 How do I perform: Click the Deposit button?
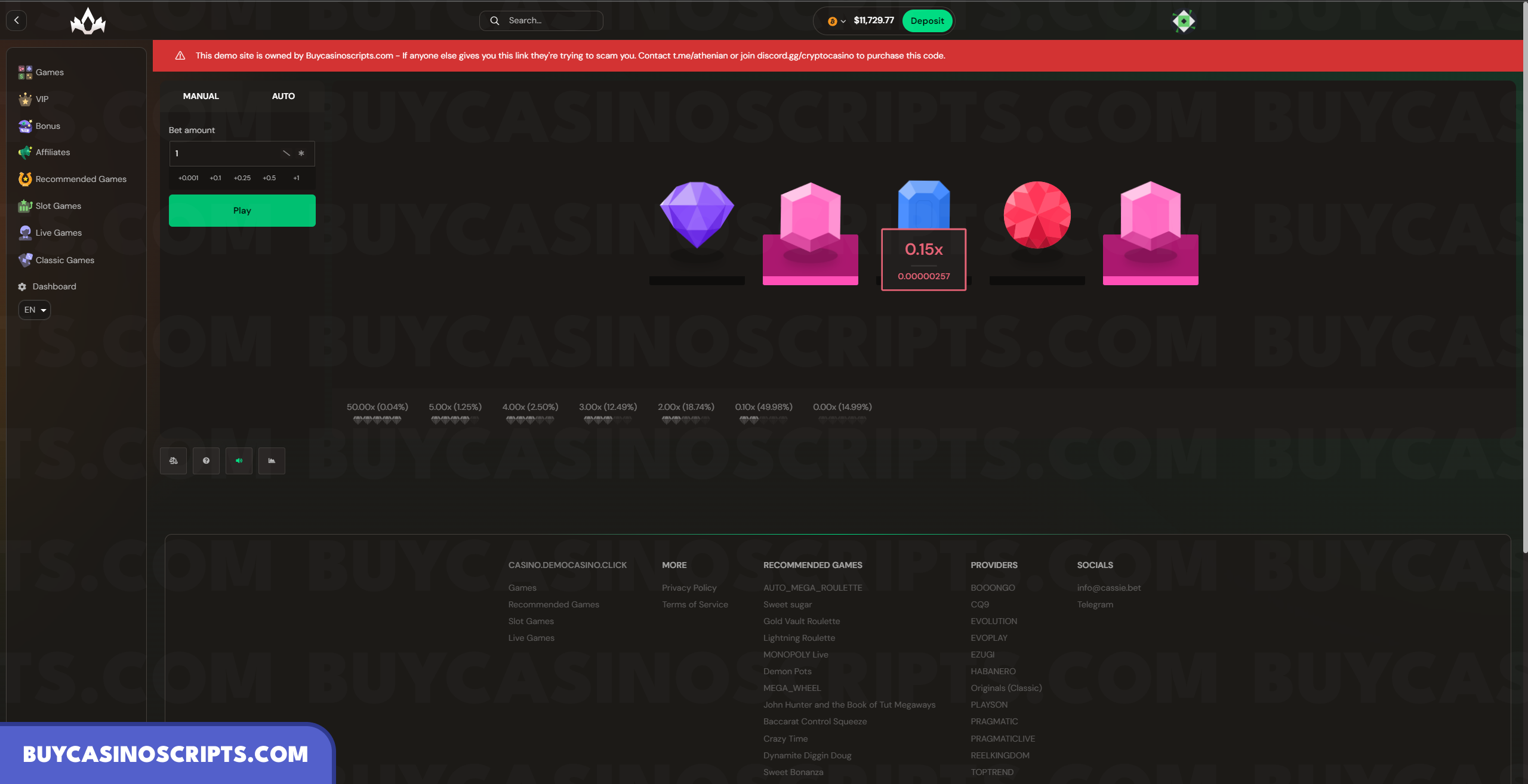[x=927, y=21]
